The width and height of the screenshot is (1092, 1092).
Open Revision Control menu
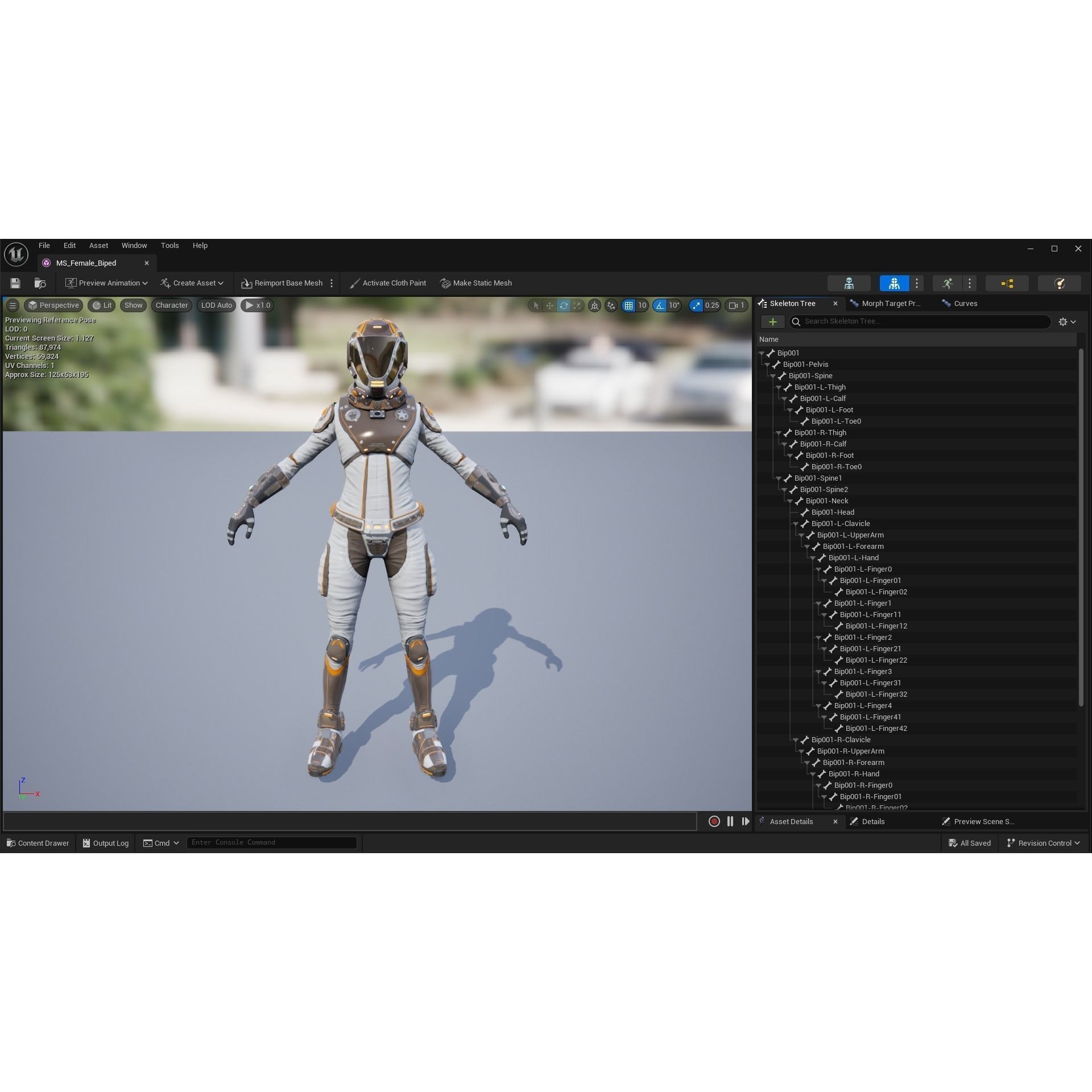coord(1044,843)
